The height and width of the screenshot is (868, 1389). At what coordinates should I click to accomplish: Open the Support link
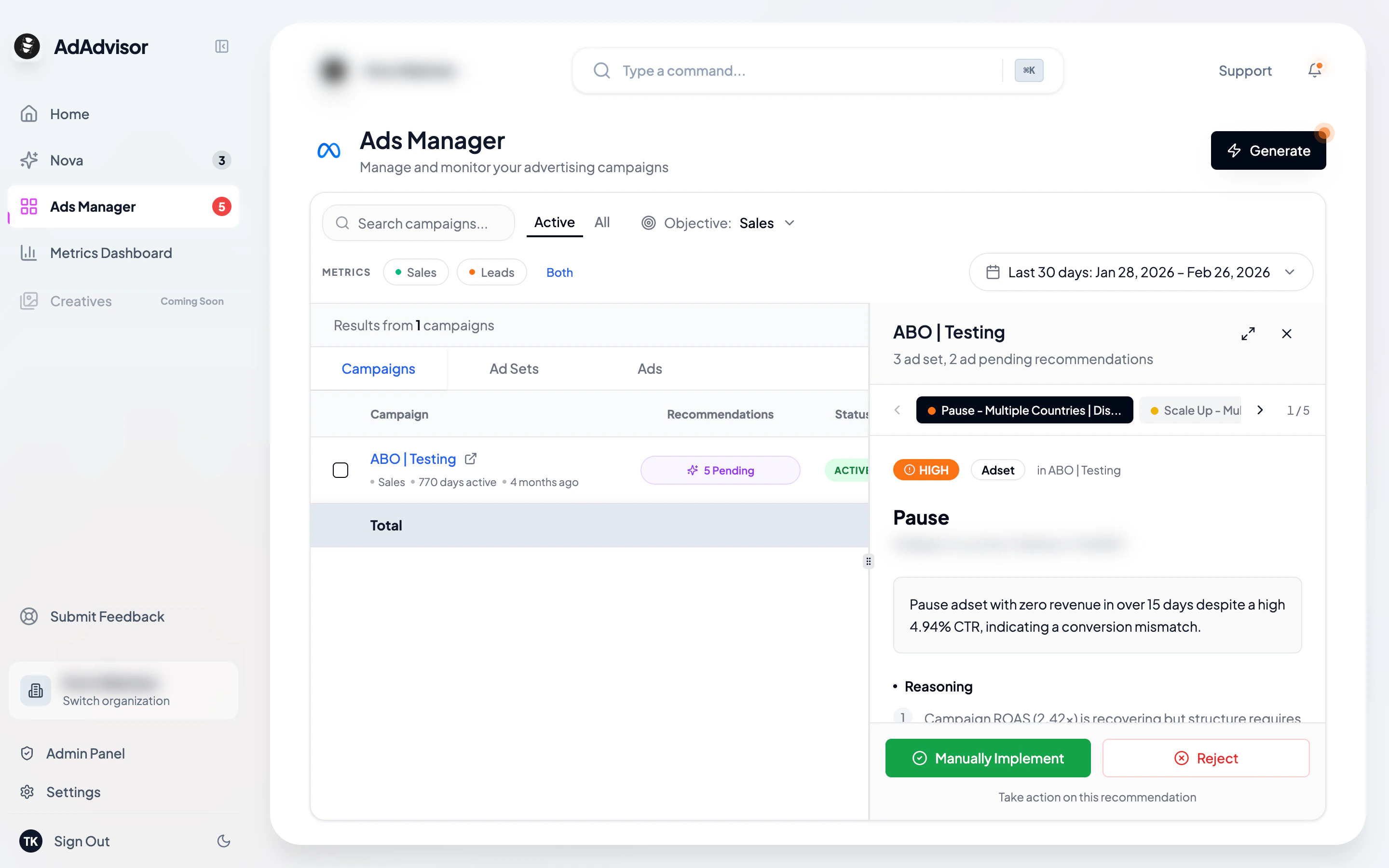(1245, 70)
